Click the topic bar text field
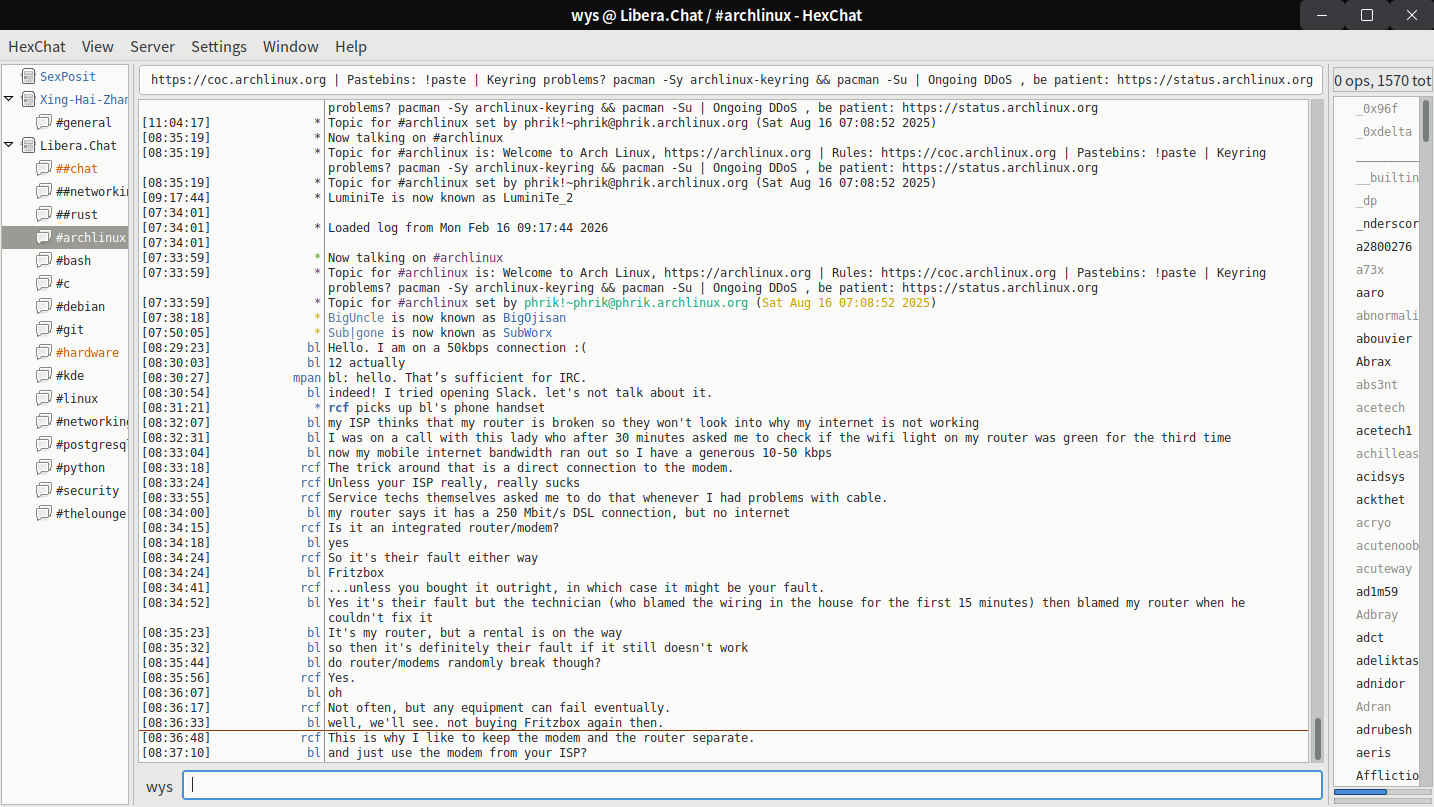The height and width of the screenshot is (807, 1434). tap(731, 80)
